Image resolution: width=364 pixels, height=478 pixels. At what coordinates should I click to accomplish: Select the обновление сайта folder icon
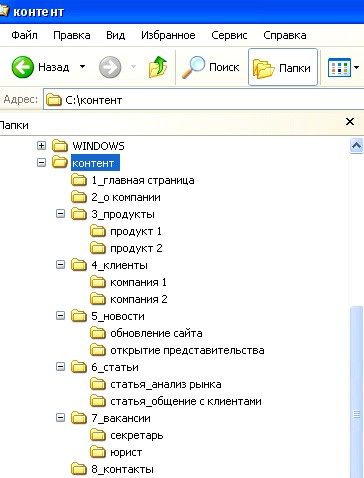[98, 333]
